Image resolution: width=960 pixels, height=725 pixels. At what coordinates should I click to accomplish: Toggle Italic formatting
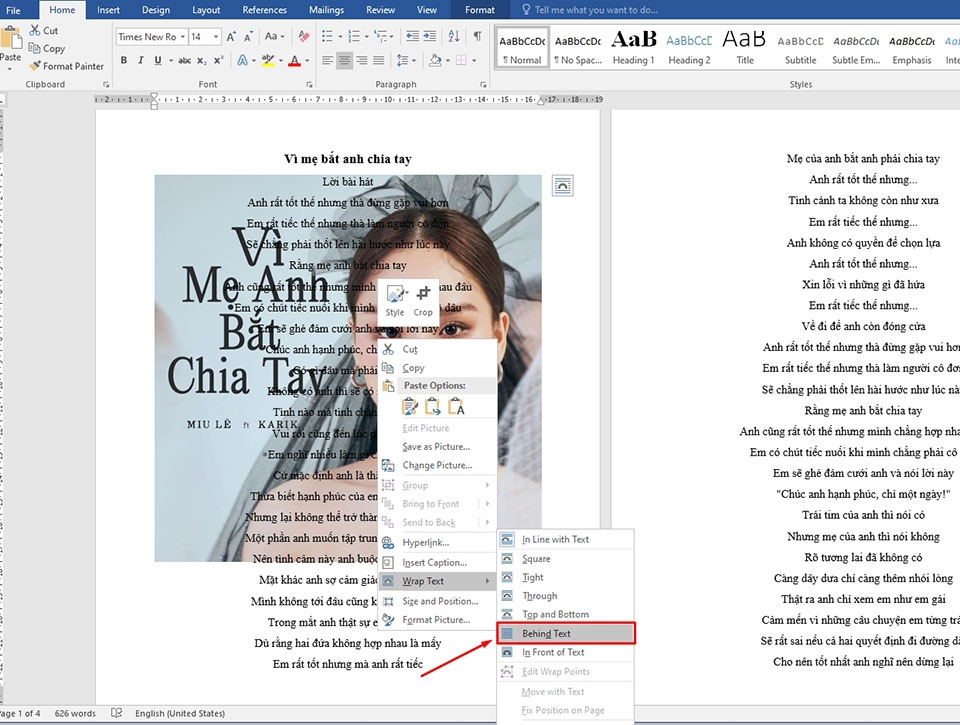[141, 60]
